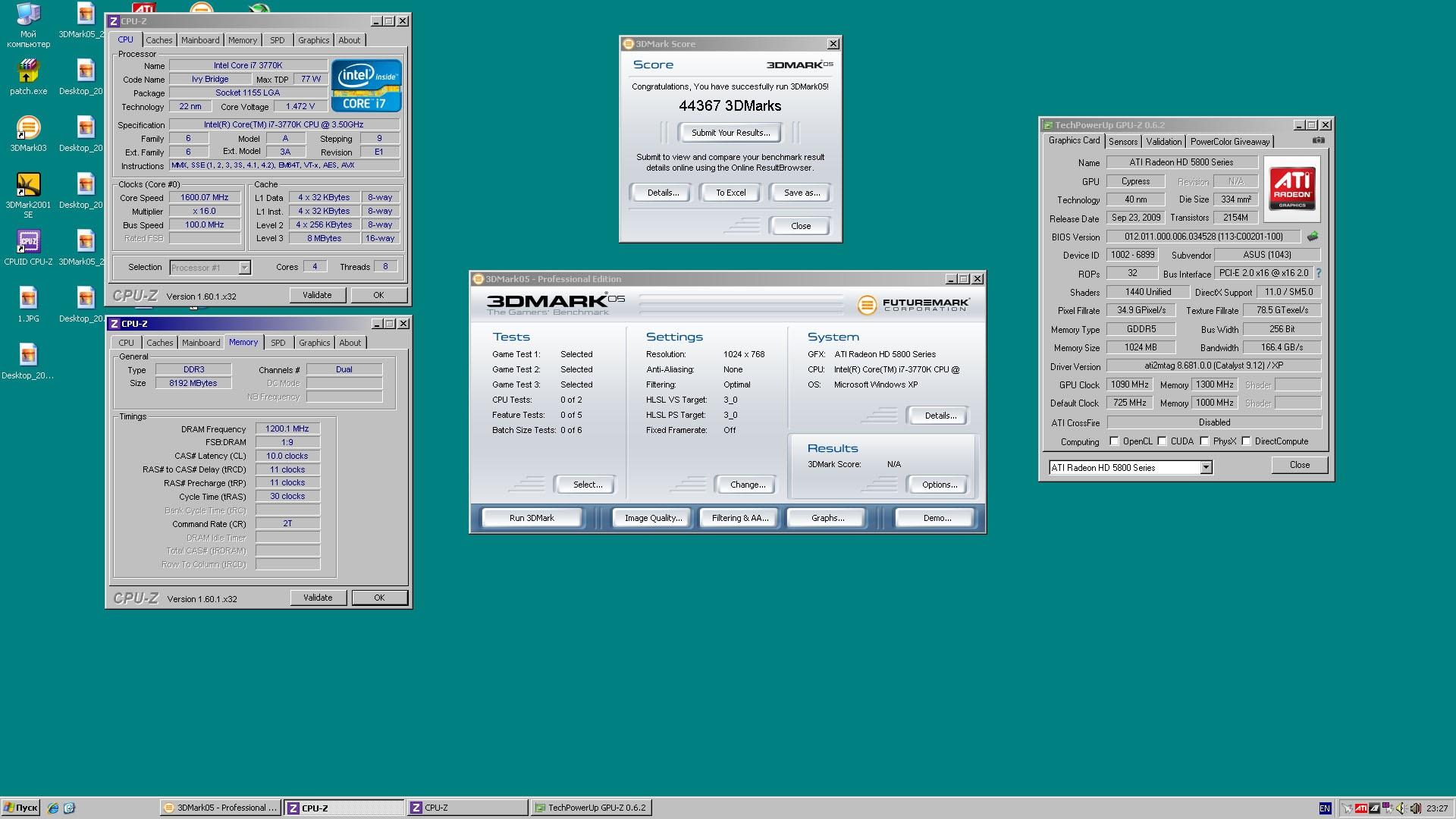The image size is (1456, 819).
Task: Click Save as button in score window
Action: [801, 193]
